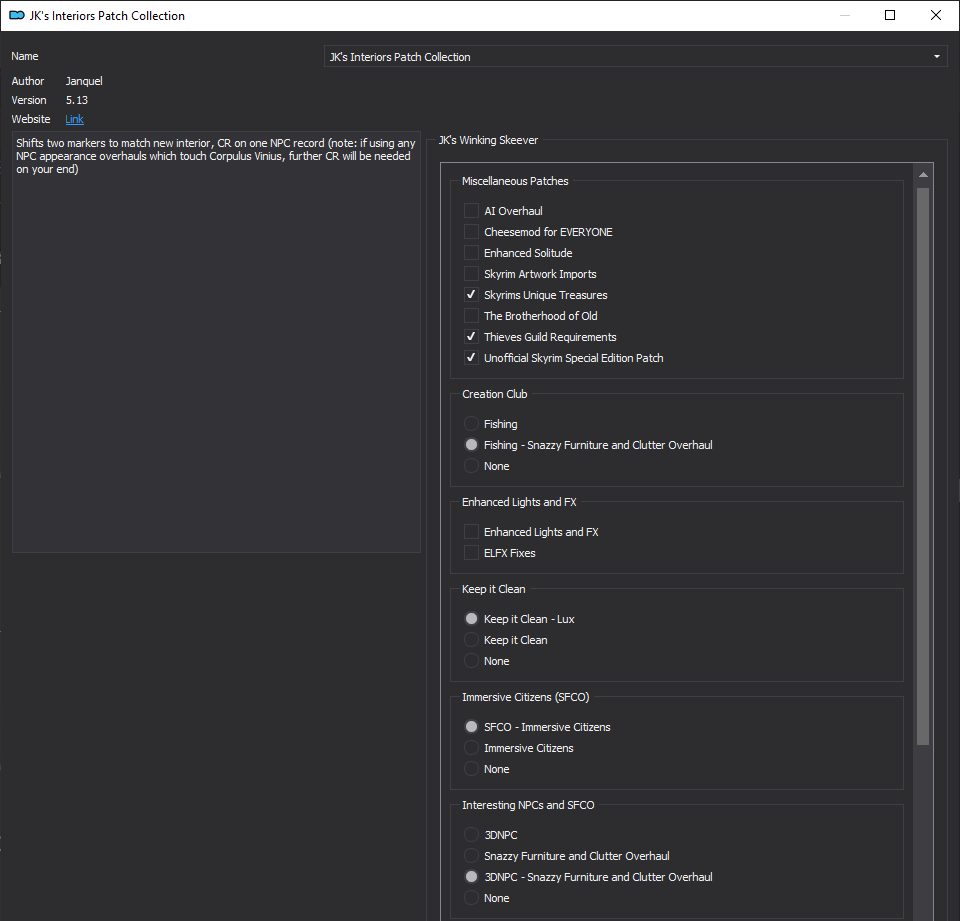Minimize the installer window
The width and height of the screenshot is (960, 921).
(845, 15)
